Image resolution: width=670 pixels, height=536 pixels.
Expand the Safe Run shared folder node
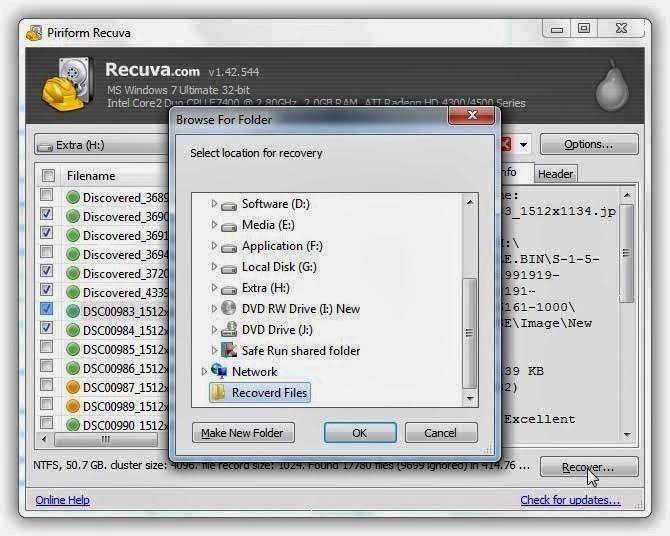click(214, 350)
